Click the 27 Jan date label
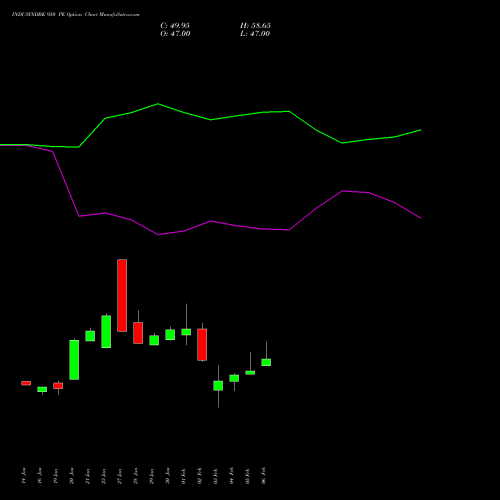Image resolution: width=500 pixels, height=500 pixels. pyautogui.click(x=120, y=476)
